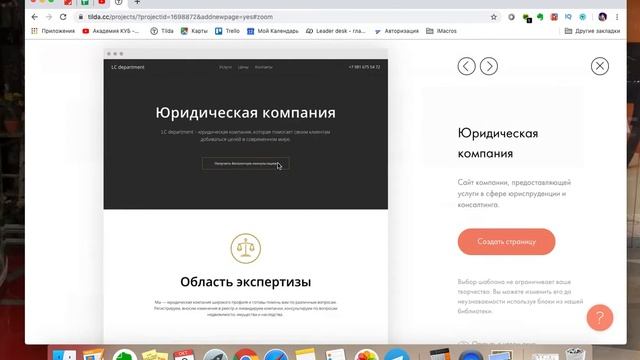Screen dimensions: 640x360
Task: Click Цены menu item in preview header
Action: 243,67
